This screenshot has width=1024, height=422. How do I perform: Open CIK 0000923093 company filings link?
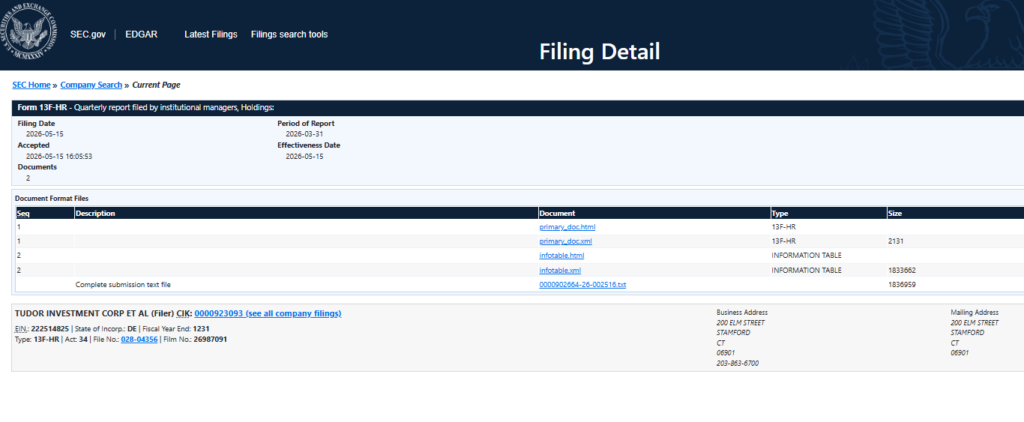pyautogui.click(x=268, y=314)
